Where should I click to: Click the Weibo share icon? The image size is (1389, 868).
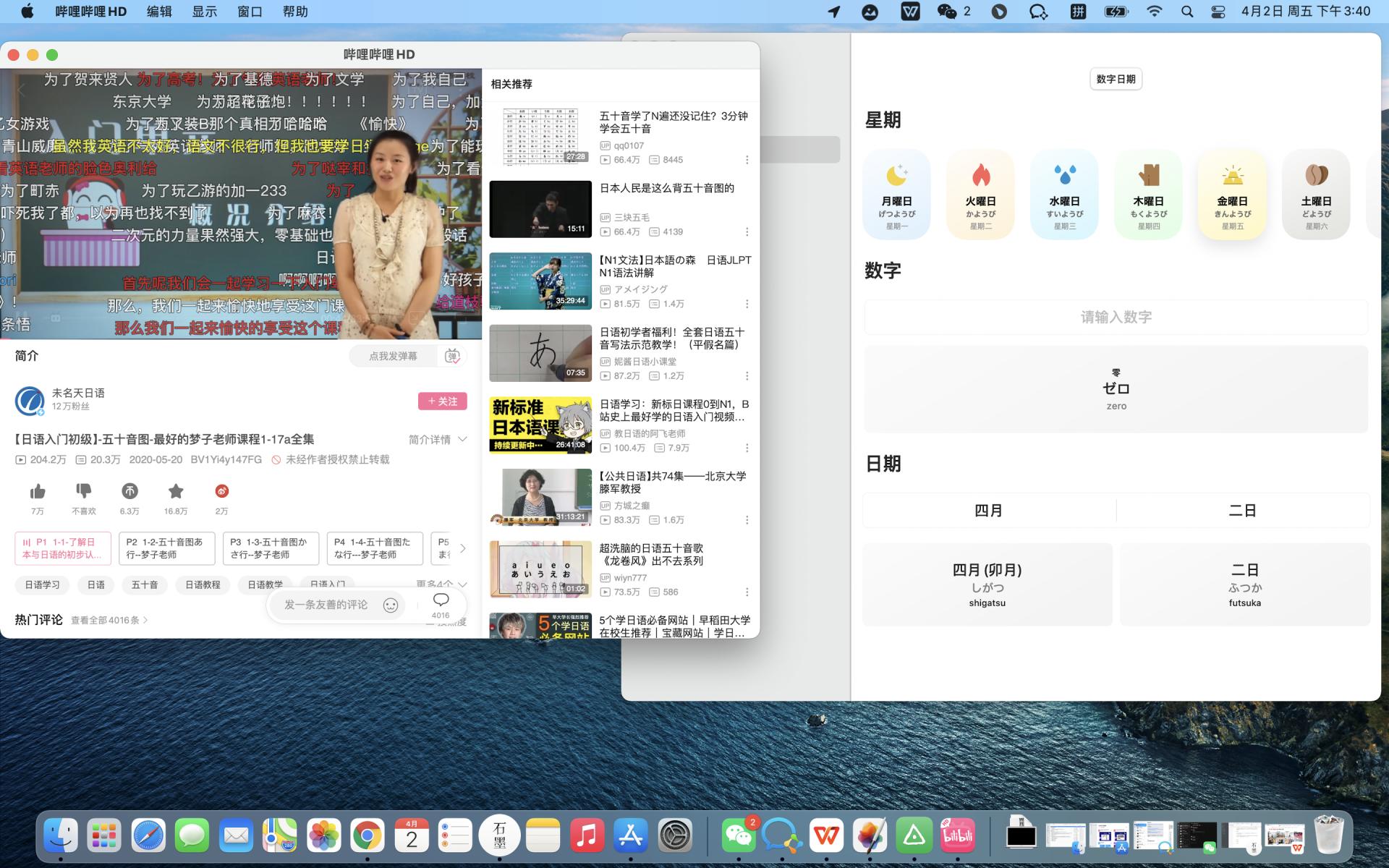point(221,493)
